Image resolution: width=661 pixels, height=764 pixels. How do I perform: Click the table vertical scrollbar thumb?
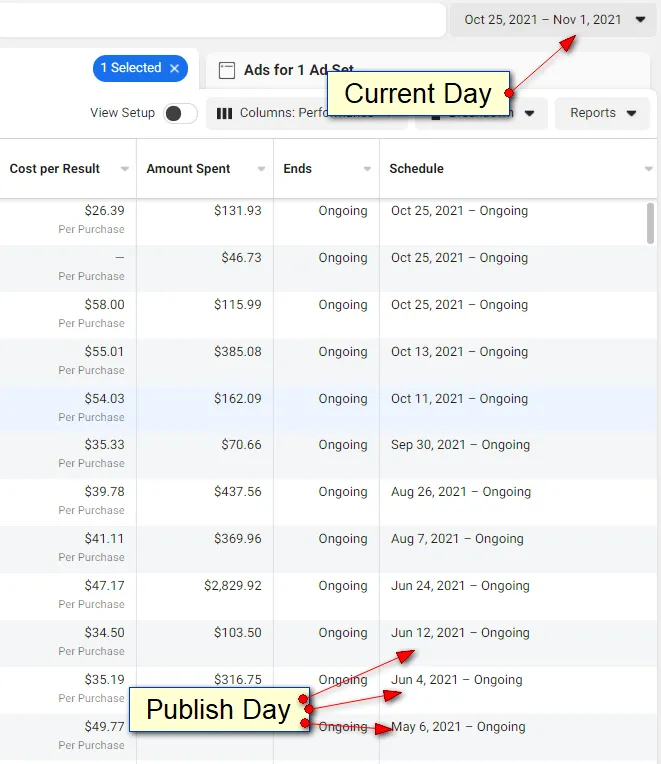coord(650,224)
